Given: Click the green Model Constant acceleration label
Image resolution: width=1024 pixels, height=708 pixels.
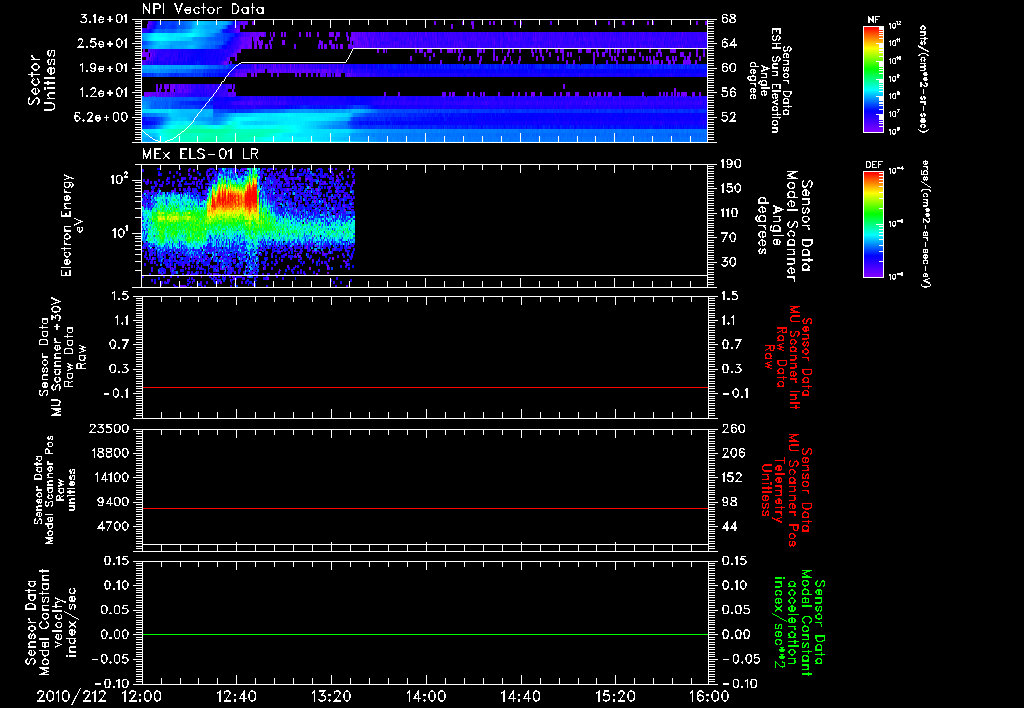Looking at the screenshot, I should pos(798,623).
